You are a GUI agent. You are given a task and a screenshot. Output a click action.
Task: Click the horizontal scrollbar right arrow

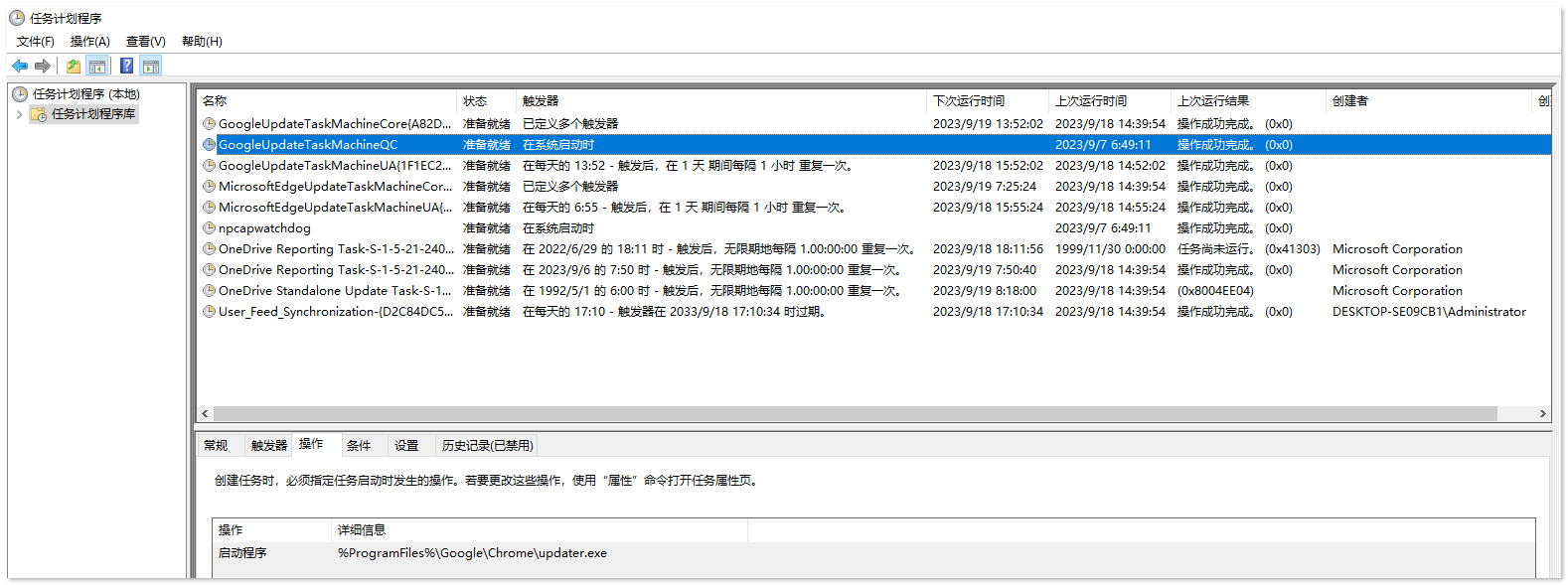click(x=1543, y=414)
